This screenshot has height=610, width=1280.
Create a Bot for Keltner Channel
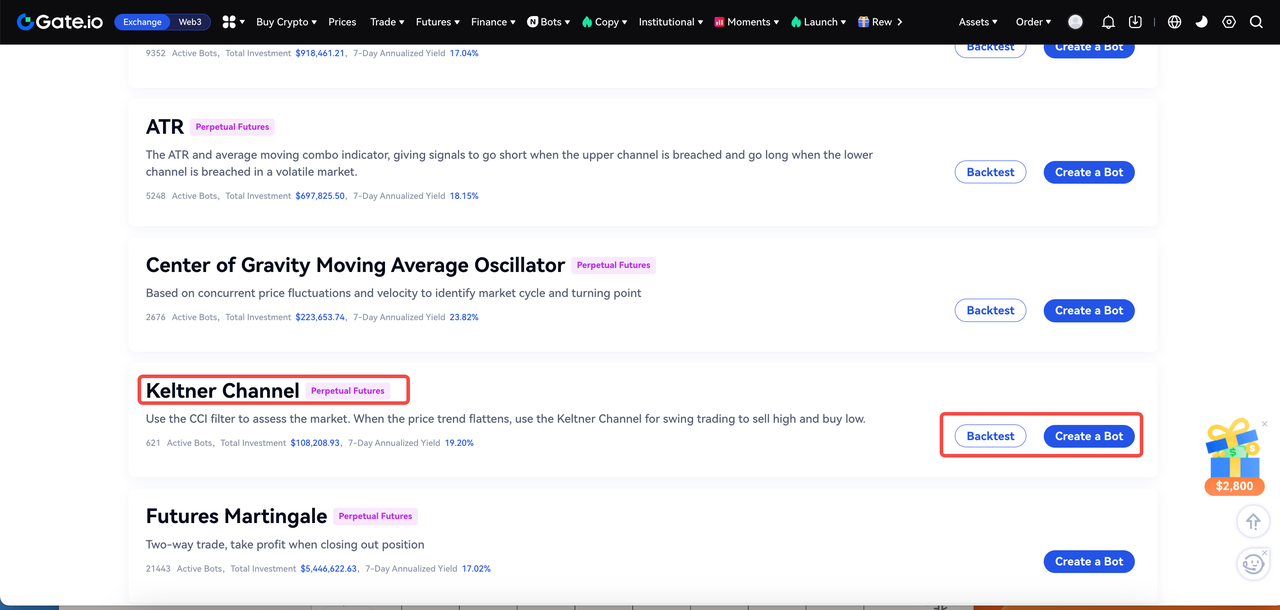point(1088,436)
